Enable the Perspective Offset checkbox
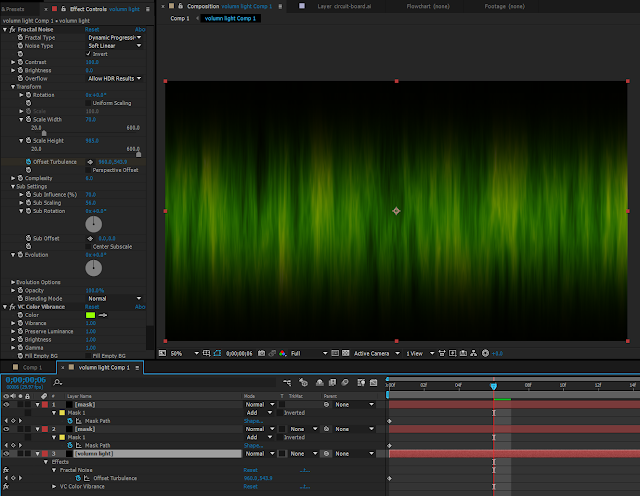640x496 pixels. point(88,170)
